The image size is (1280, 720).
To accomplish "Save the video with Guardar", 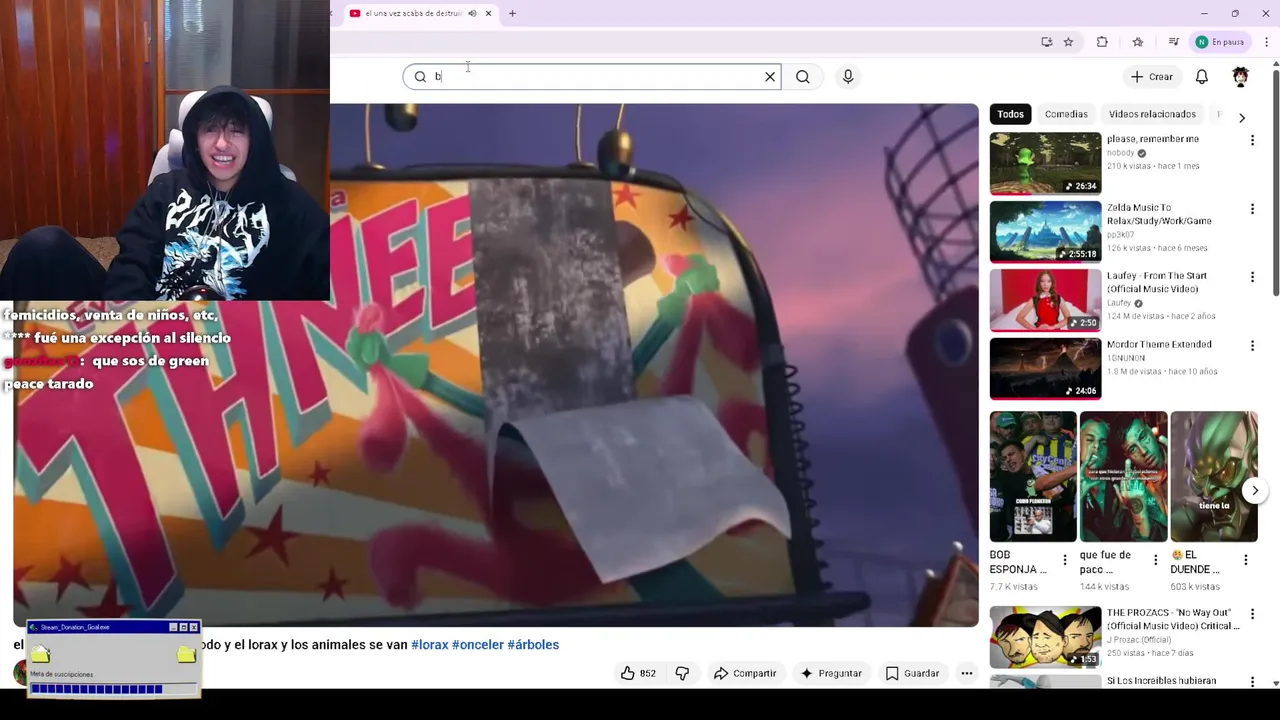I will click(912, 673).
